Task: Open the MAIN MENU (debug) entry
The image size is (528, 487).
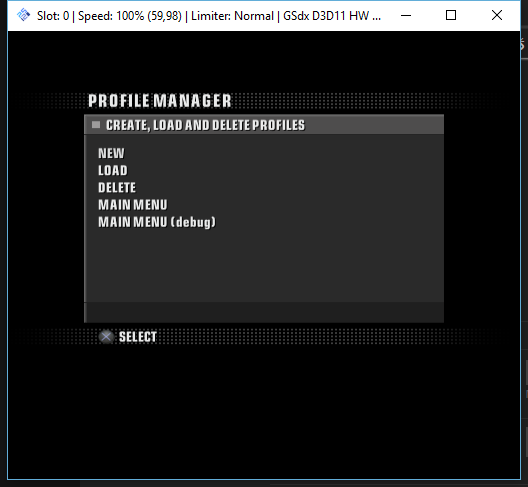Action: point(157,222)
